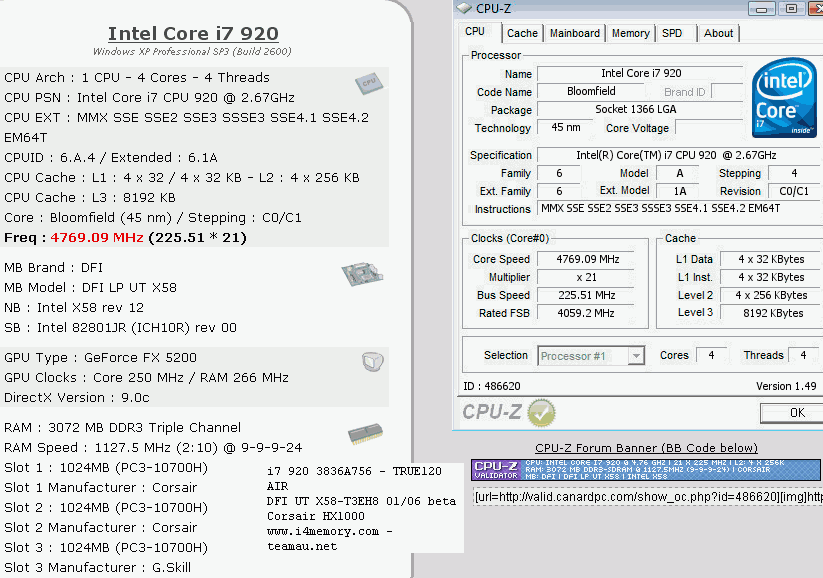The width and height of the screenshot is (823, 578).
Task: Click the RAM Speed : 1127.5 MHz line
Action: pos(153,448)
